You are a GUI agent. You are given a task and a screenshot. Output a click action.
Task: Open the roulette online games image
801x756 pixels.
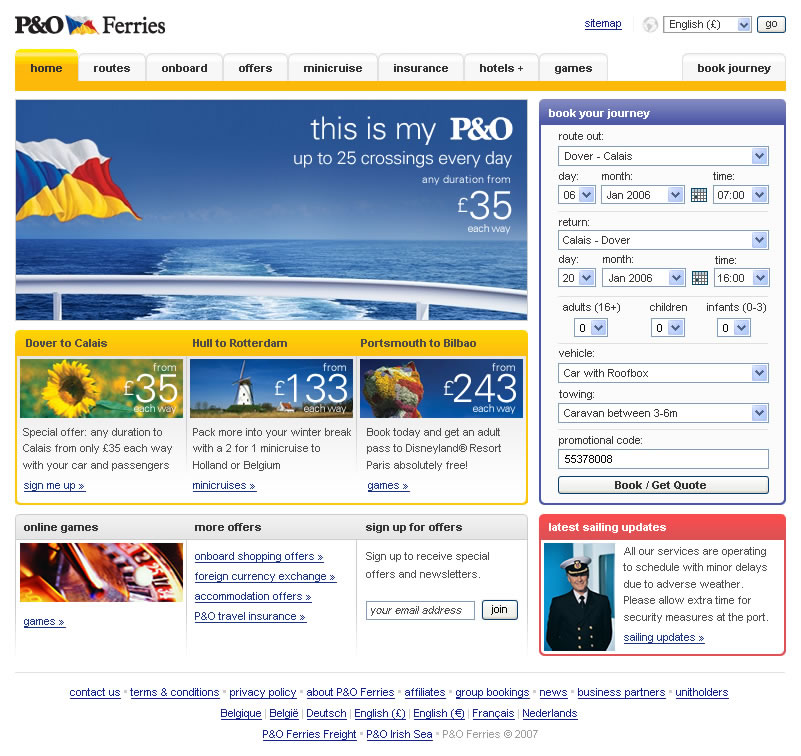click(x=101, y=572)
